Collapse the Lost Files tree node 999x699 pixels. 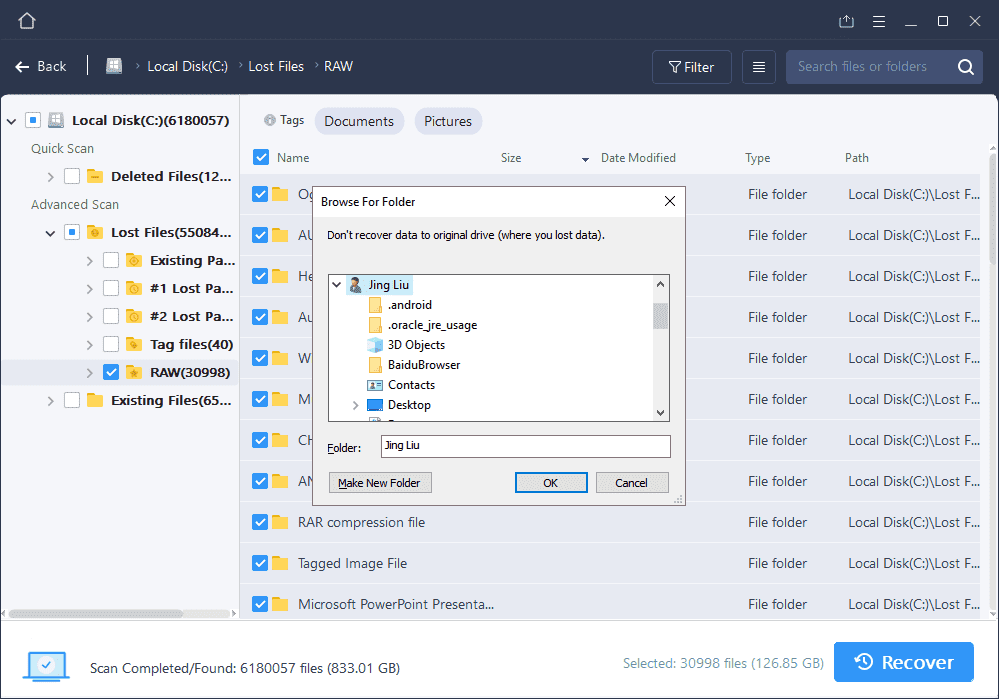(49, 232)
